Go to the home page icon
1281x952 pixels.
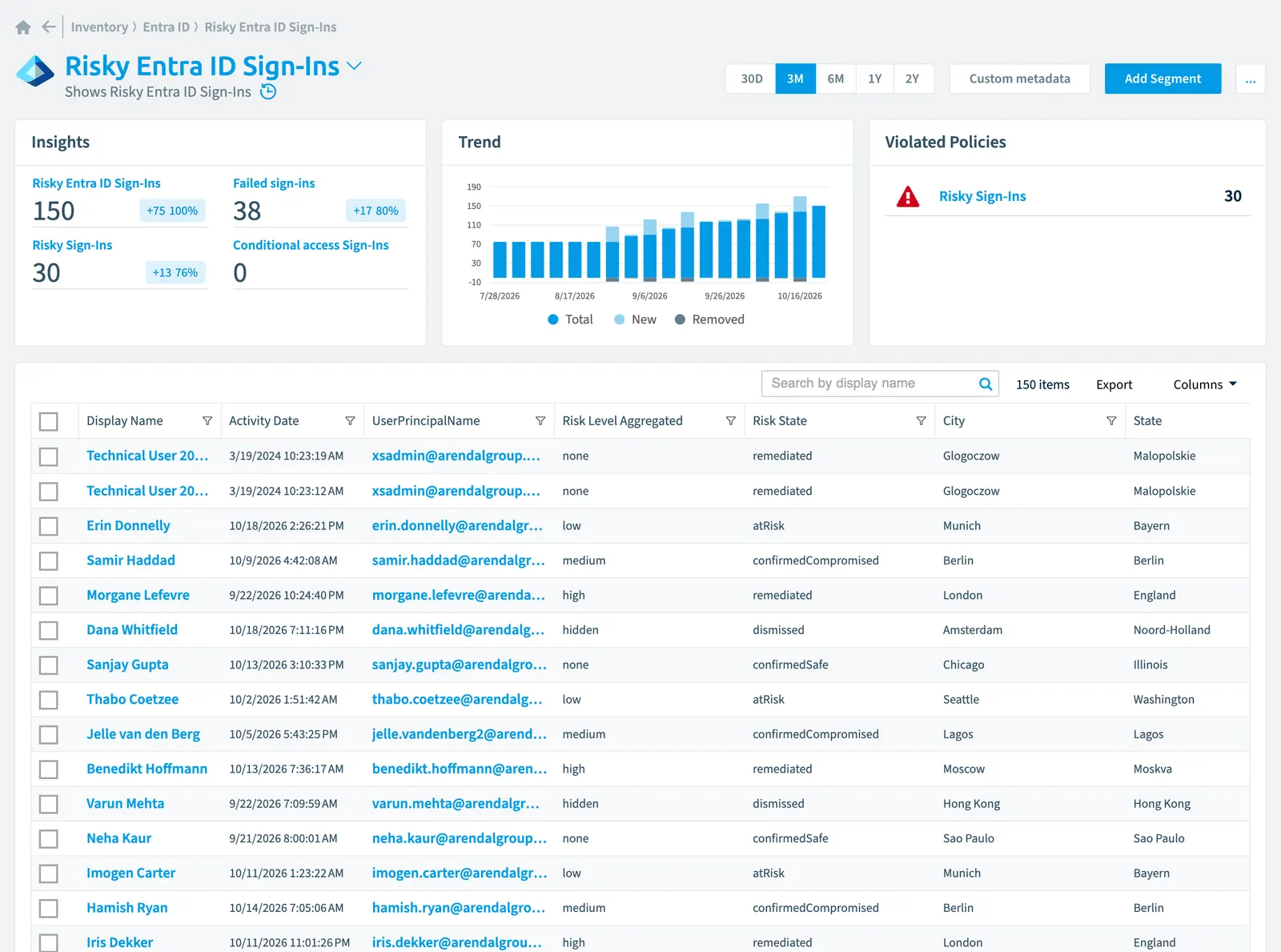pyautogui.click(x=23, y=27)
